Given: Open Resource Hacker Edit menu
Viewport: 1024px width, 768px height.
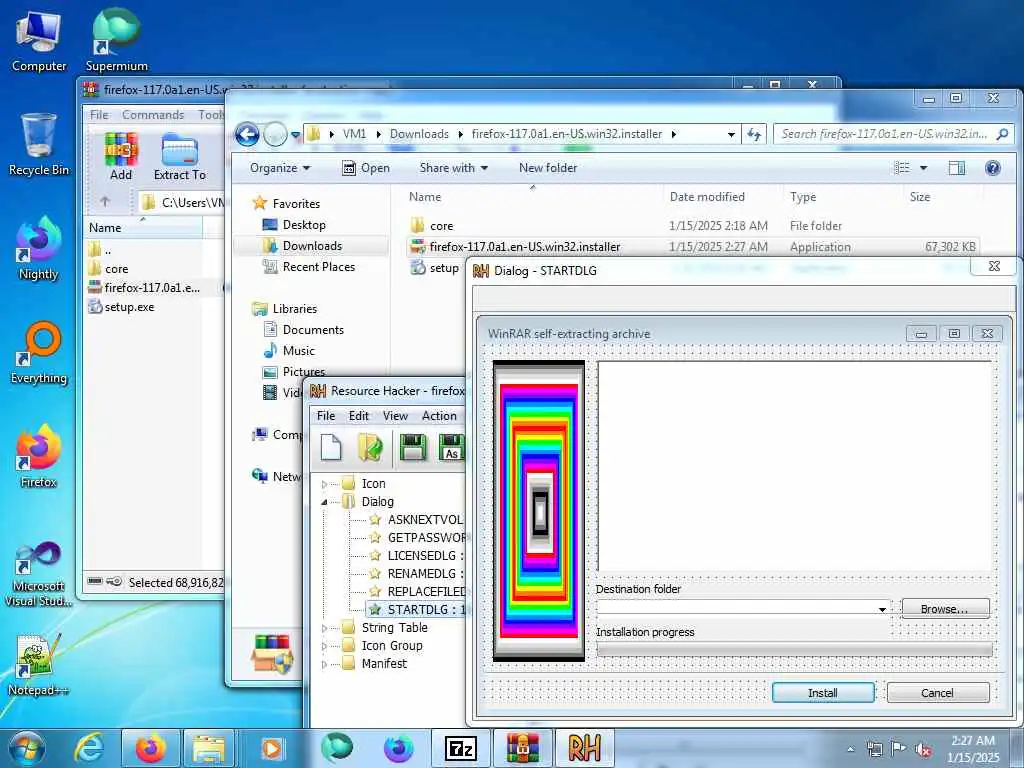Looking at the screenshot, I should 359,416.
